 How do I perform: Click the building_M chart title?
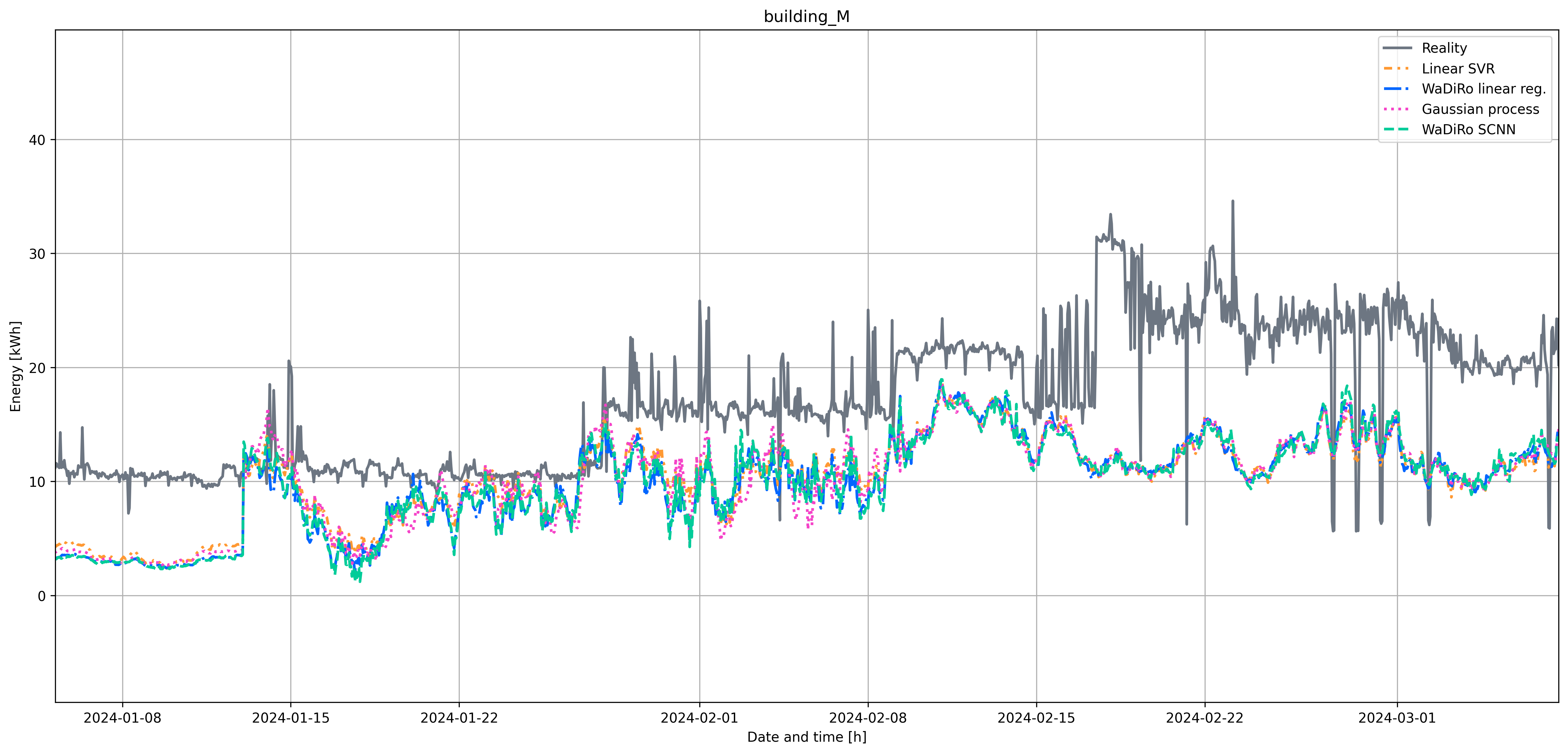pos(806,16)
